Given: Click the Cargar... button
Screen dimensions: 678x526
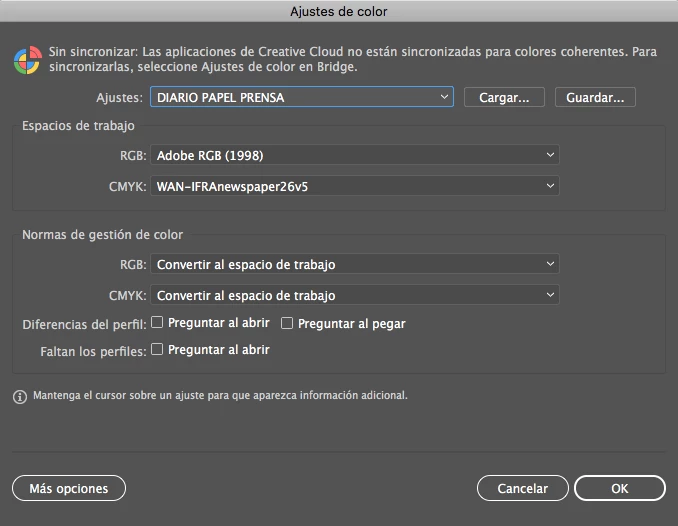Looking at the screenshot, I should pyautogui.click(x=504, y=97).
